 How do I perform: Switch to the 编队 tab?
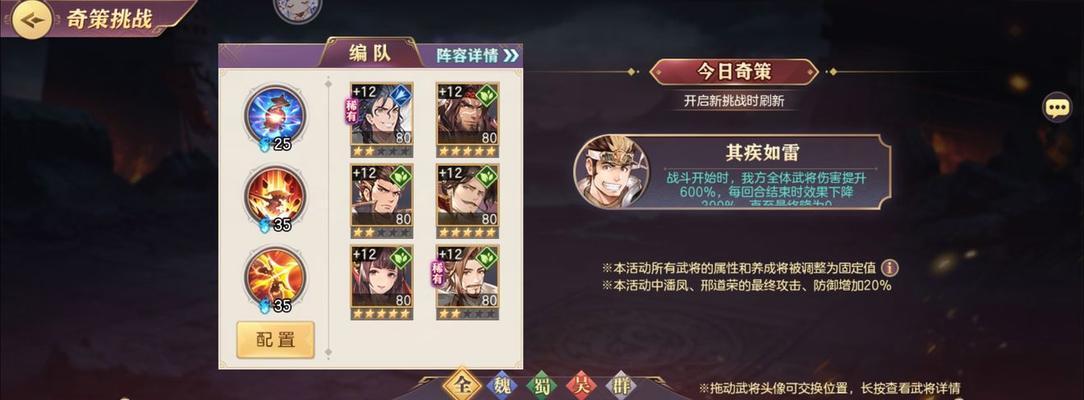(x=372, y=54)
